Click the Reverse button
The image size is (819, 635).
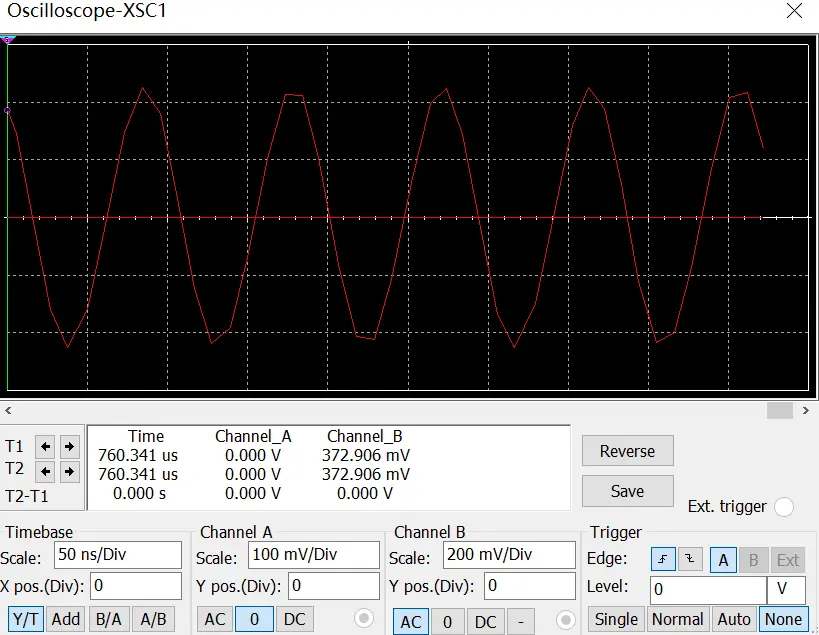628,451
